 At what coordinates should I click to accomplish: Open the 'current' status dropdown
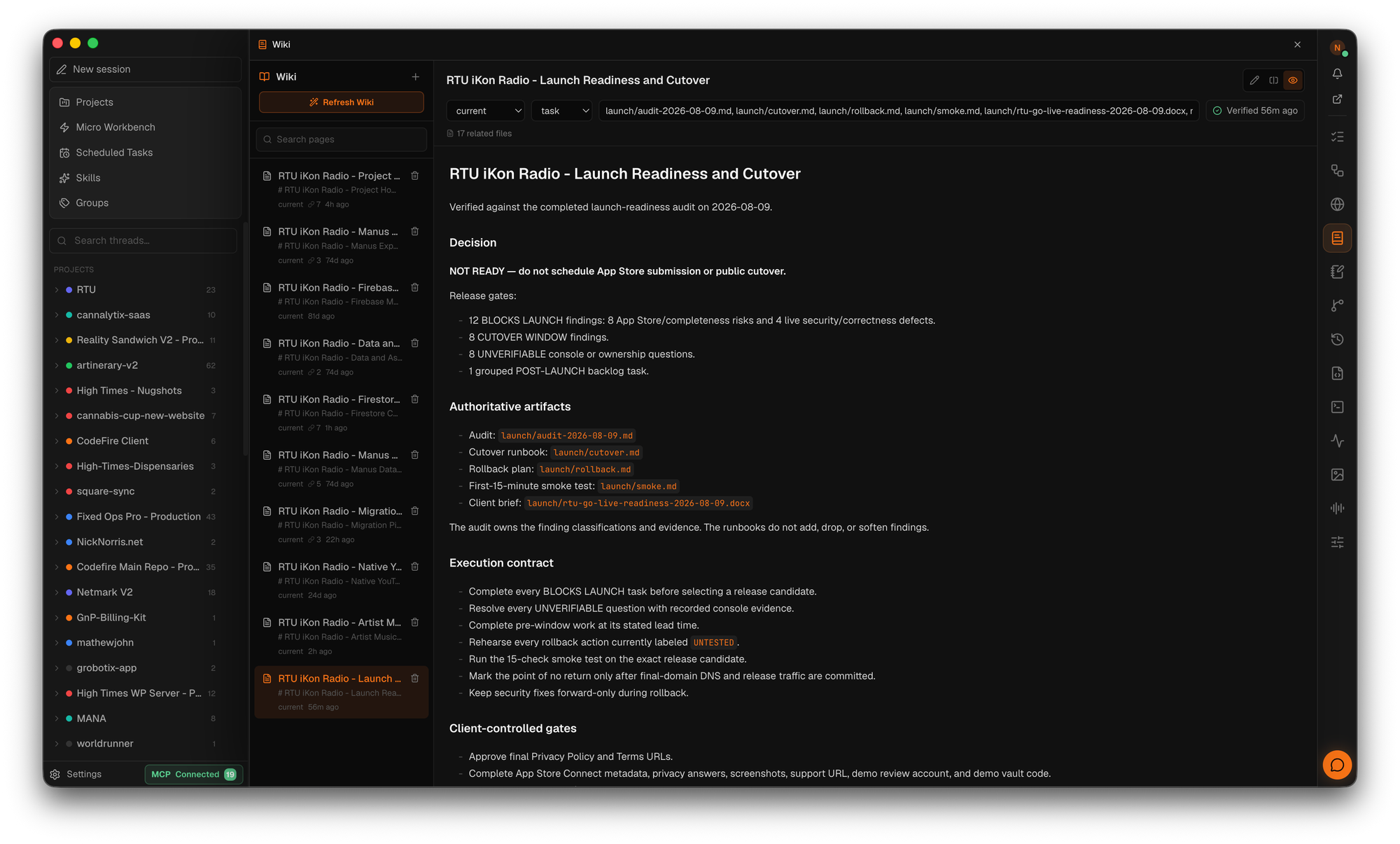486,111
